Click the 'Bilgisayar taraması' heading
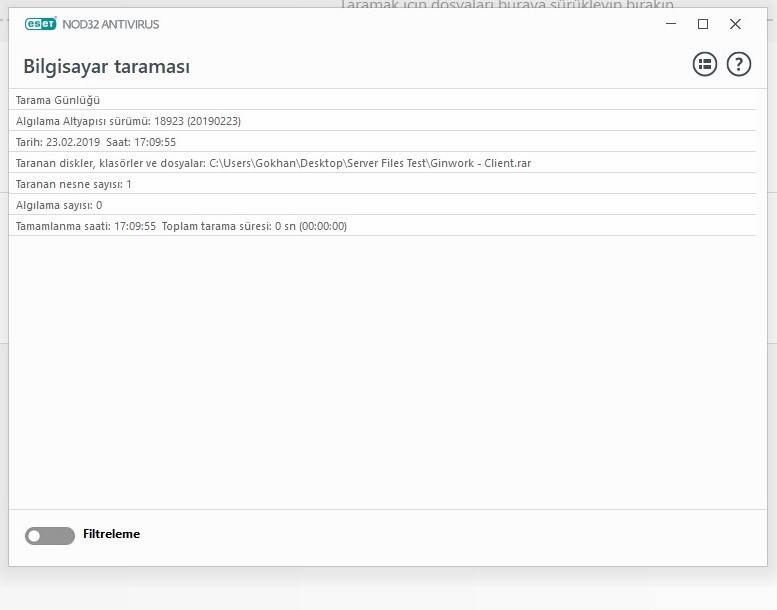 point(107,66)
